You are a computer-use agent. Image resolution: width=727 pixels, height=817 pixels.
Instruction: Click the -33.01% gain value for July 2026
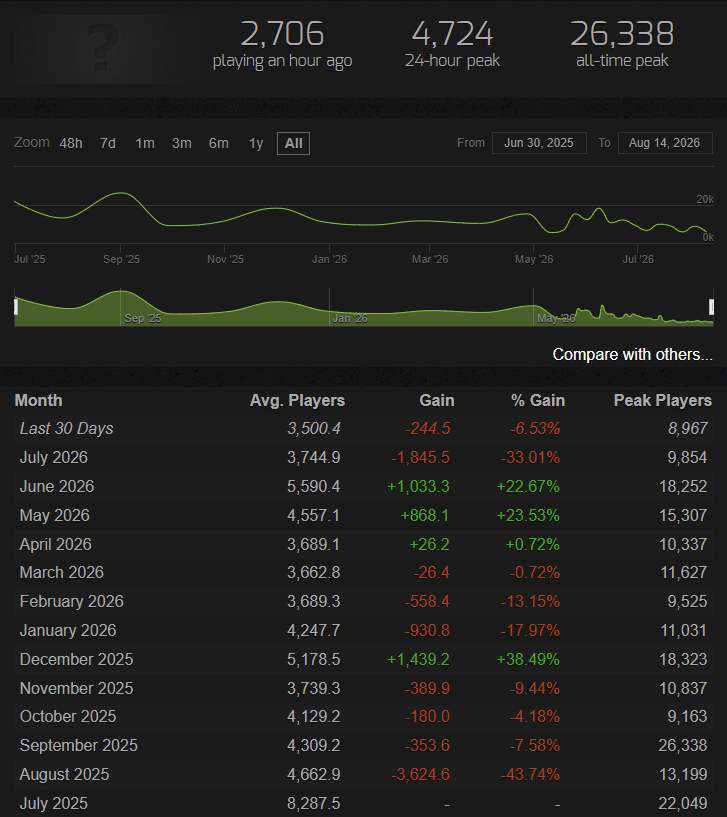[530, 457]
